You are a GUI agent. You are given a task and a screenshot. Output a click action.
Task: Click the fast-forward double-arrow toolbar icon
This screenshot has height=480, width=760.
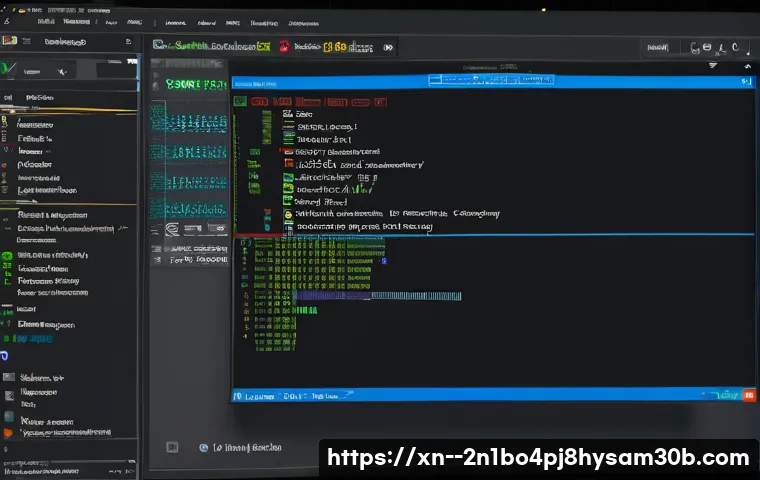tap(388, 48)
